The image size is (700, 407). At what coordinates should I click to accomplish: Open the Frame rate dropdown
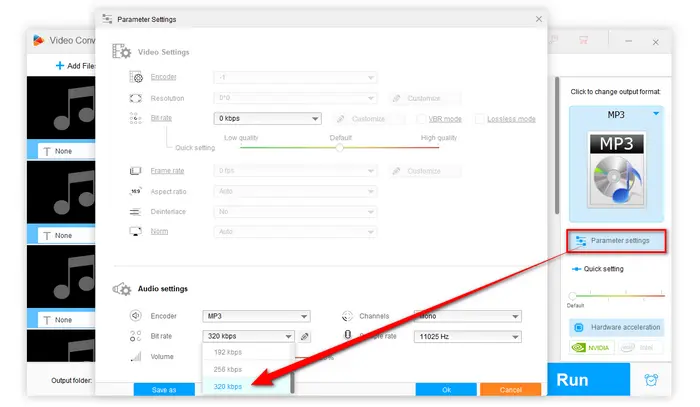(x=295, y=170)
